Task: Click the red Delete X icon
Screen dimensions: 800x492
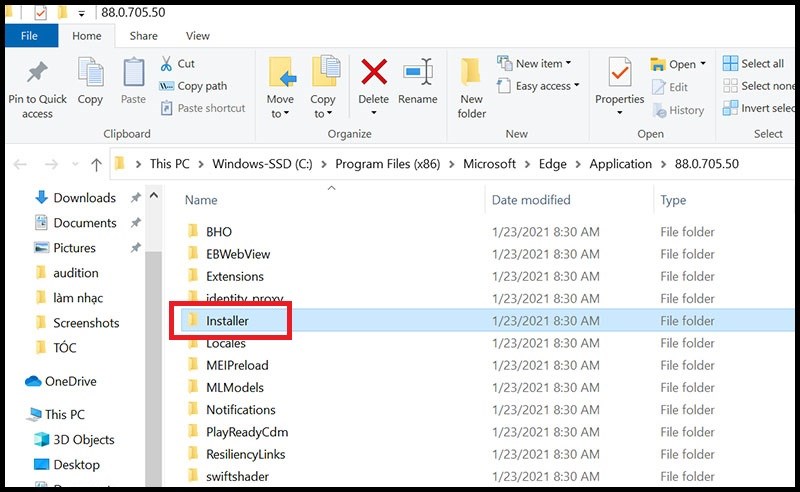Action: pyautogui.click(x=374, y=71)
